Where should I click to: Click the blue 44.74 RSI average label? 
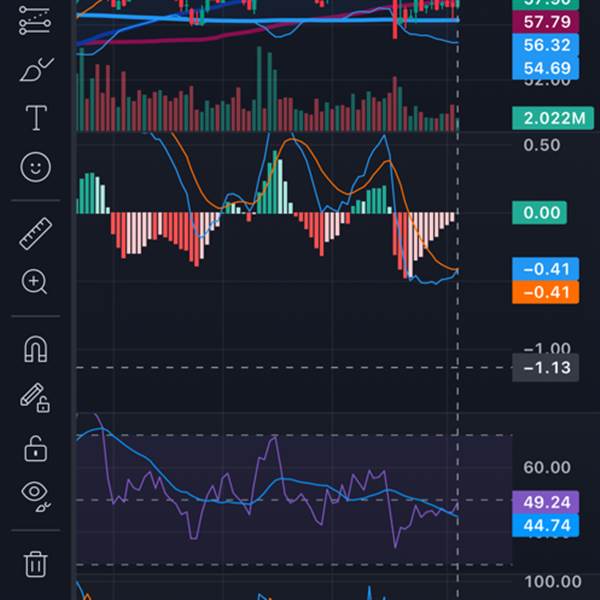click(x=546, y=525)
